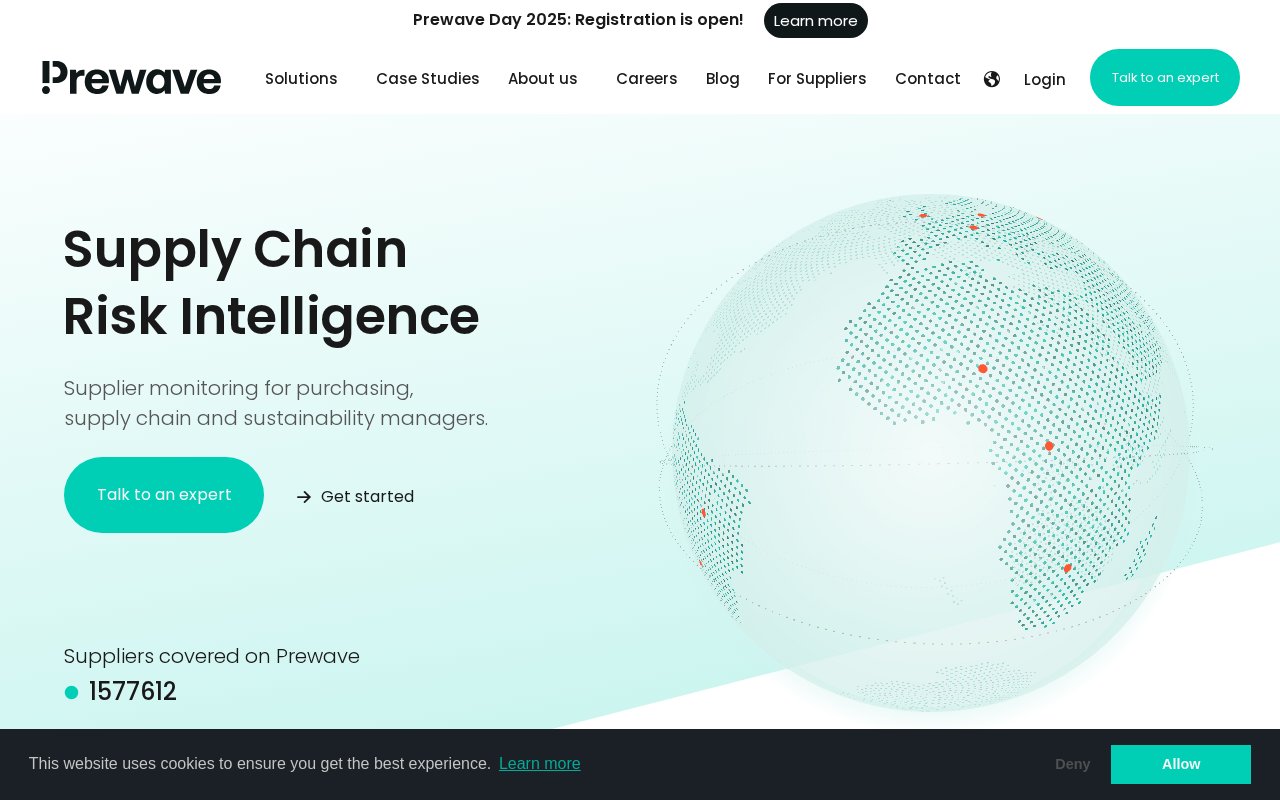Click the Prewave logo in header
This screenshot has width=1280, height=800.
coord(131,78)
